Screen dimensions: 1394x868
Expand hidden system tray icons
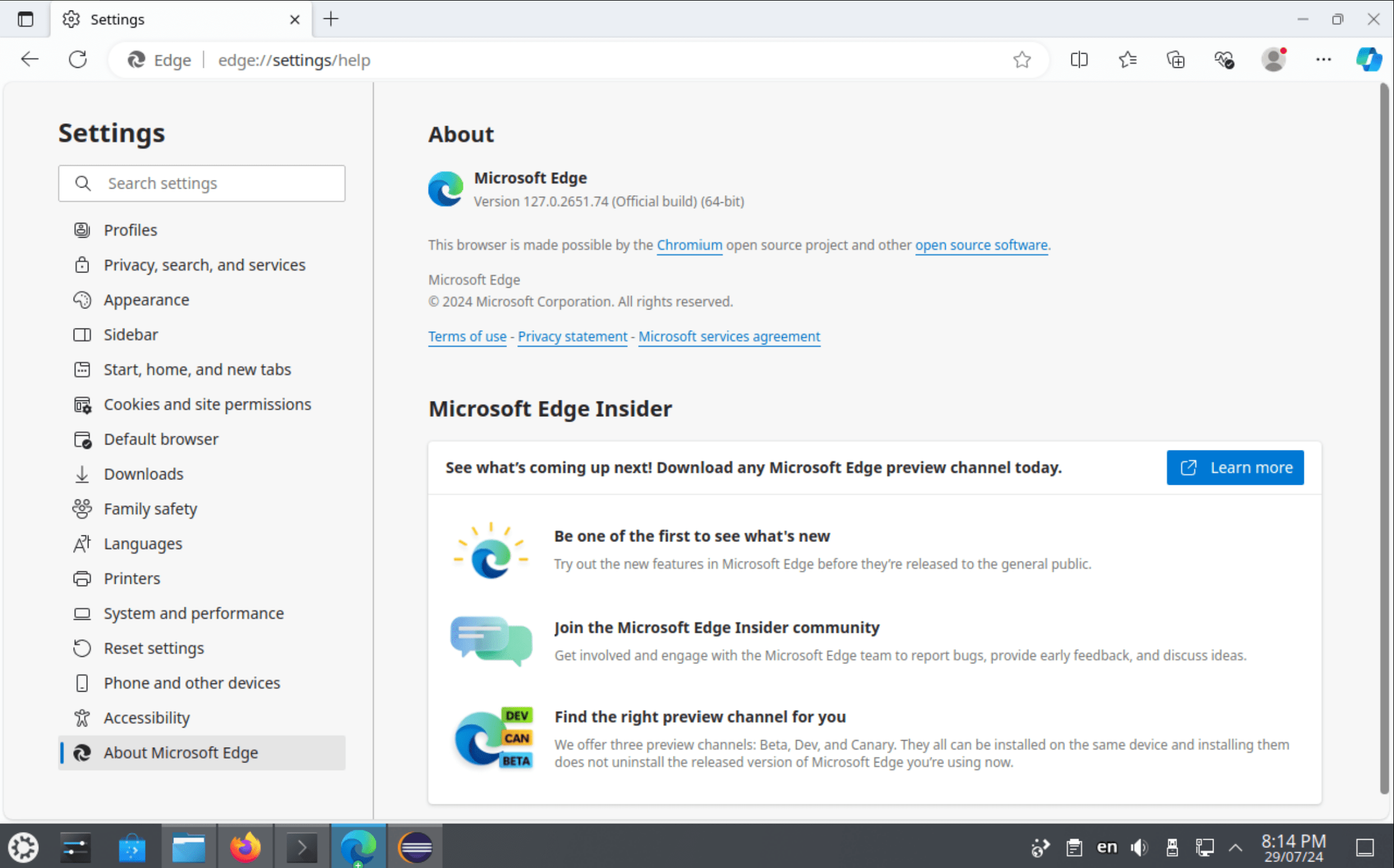coord(1237,847)
